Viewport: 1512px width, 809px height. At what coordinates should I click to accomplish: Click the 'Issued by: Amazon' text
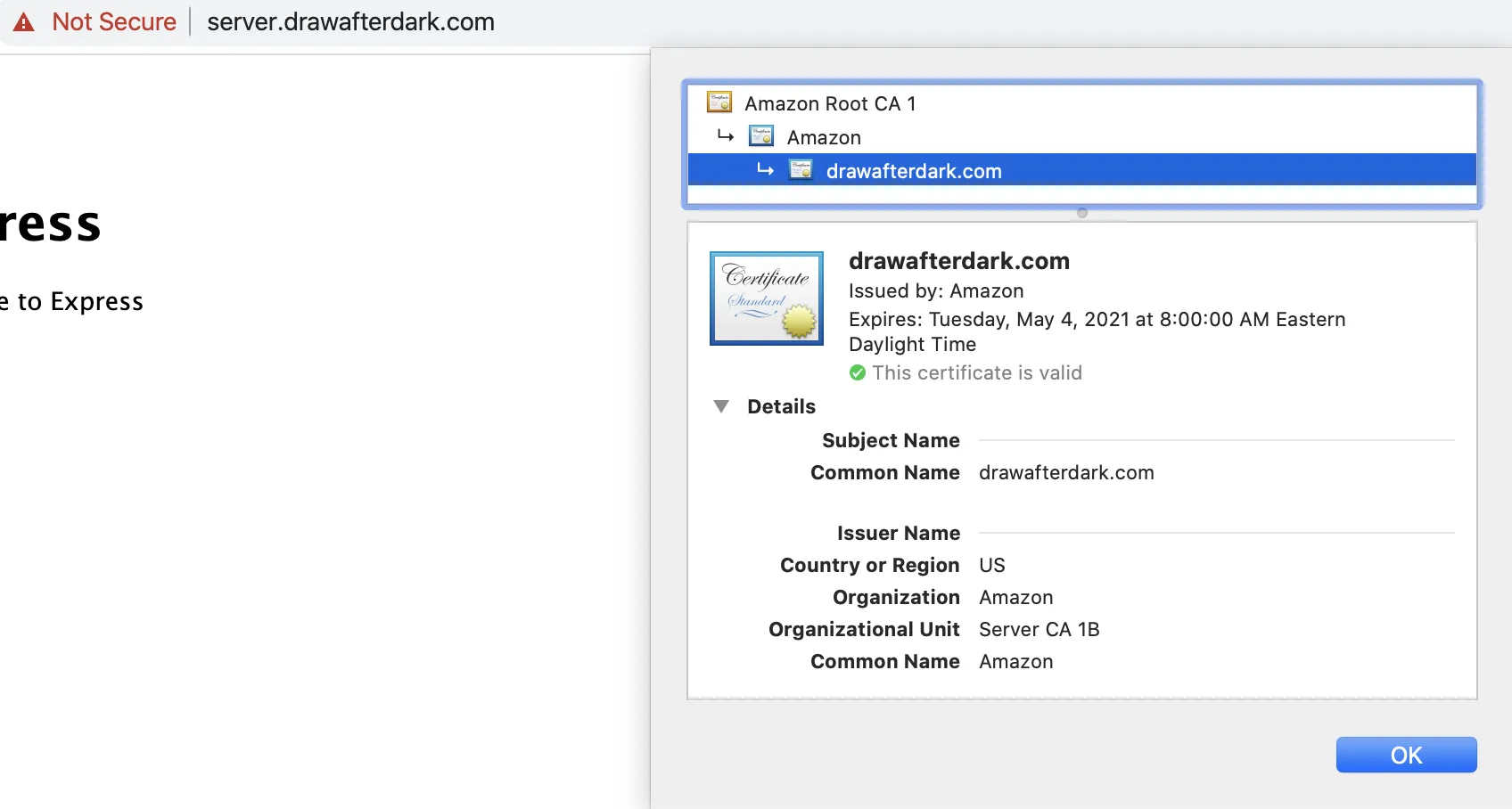(x=936, y=291)
